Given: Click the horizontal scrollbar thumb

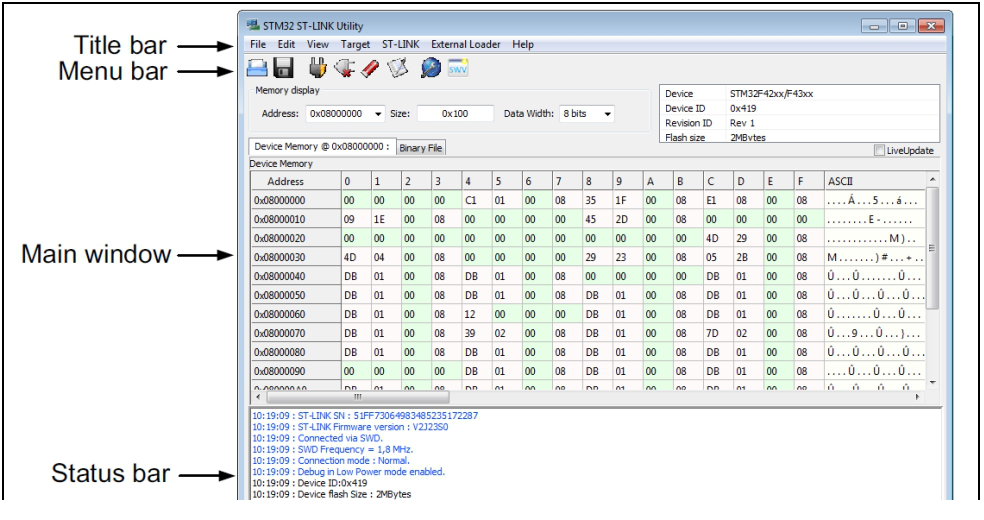Looking at the screenshot, I should tap(358, 396).
